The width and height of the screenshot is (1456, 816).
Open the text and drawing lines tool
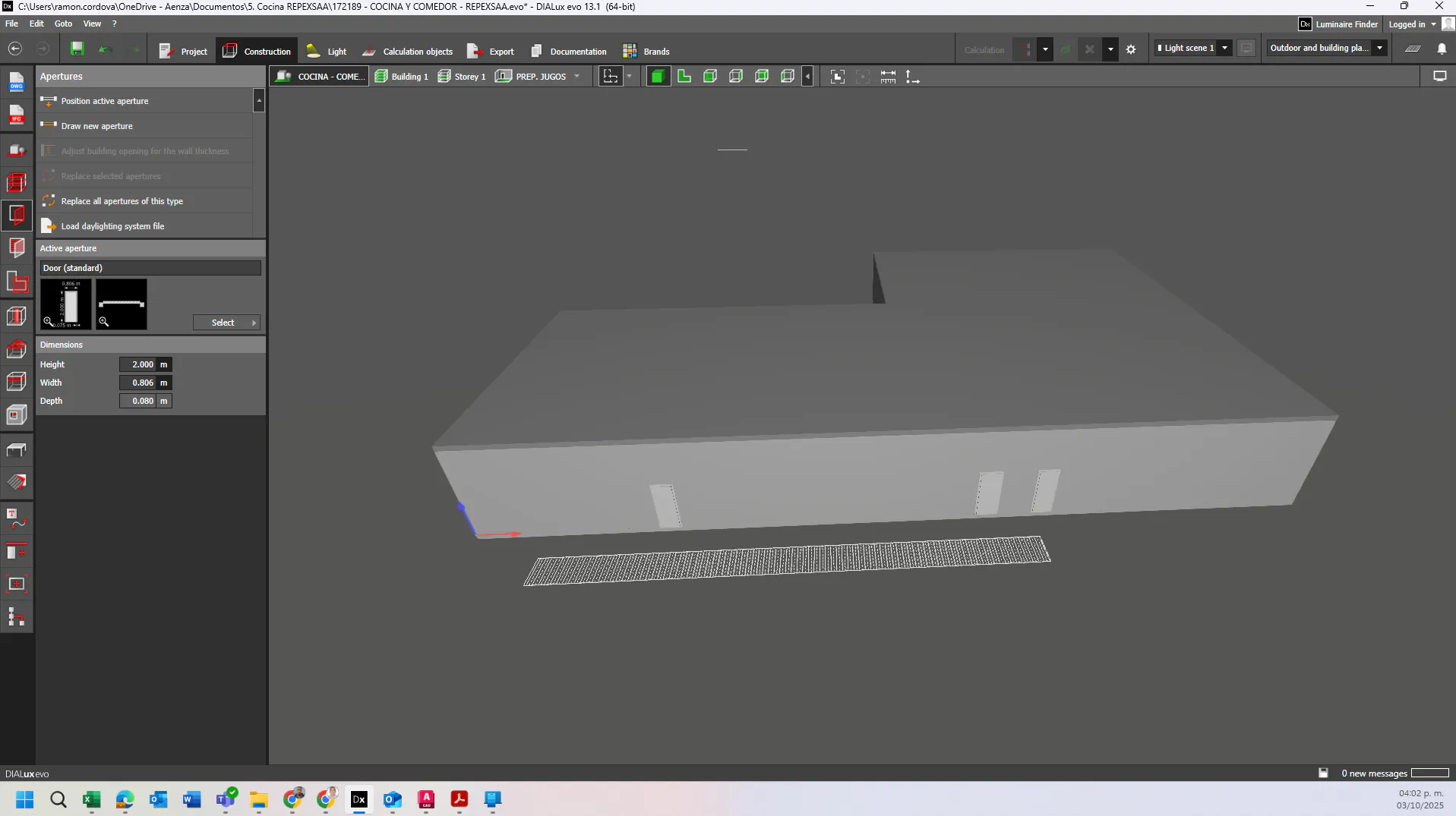(x=16, y=518)
